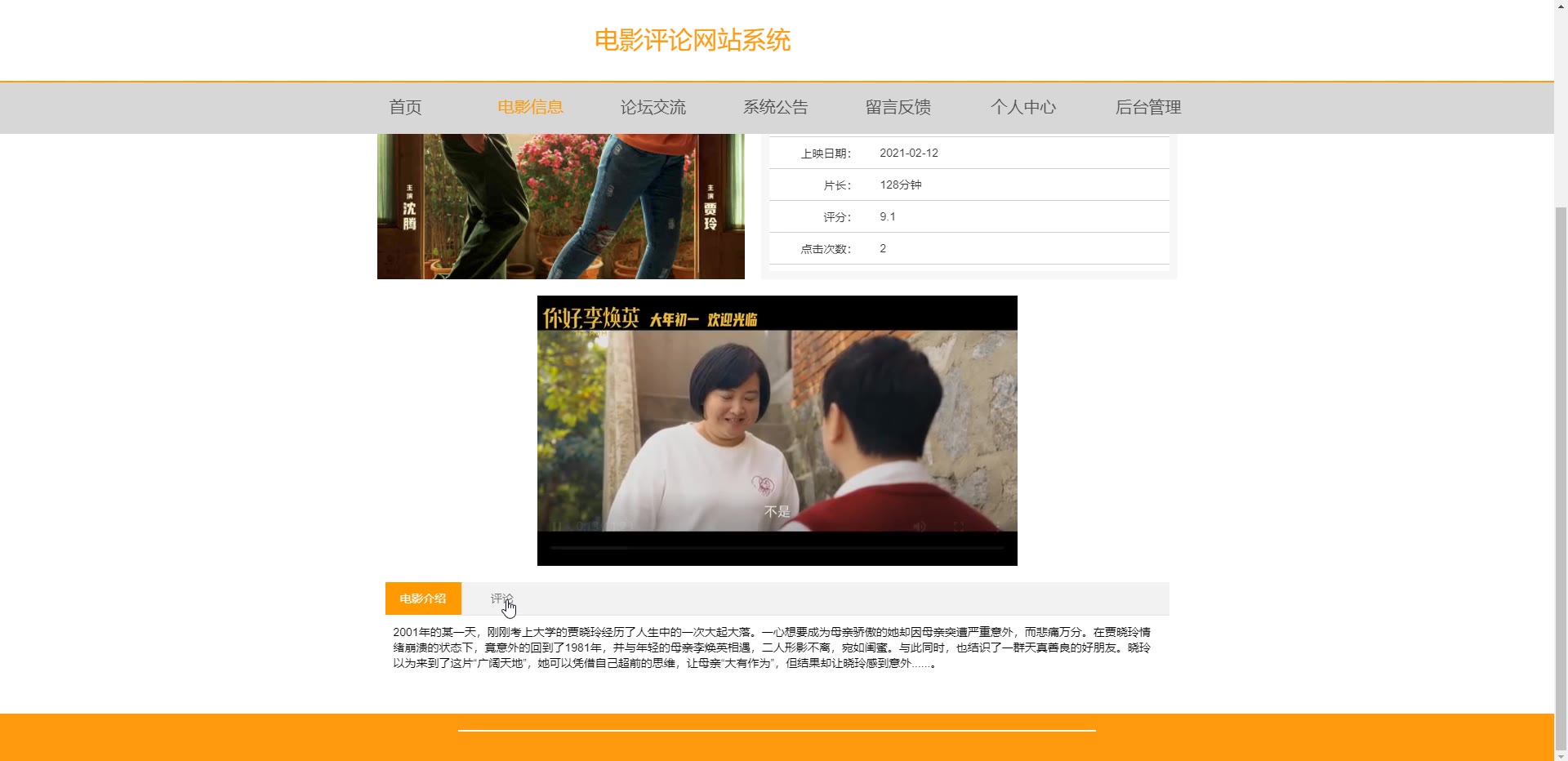Screen dimensions: 1568x761
Task: Click the runtime value 128分钟
Action: click(x=901, y=185)
